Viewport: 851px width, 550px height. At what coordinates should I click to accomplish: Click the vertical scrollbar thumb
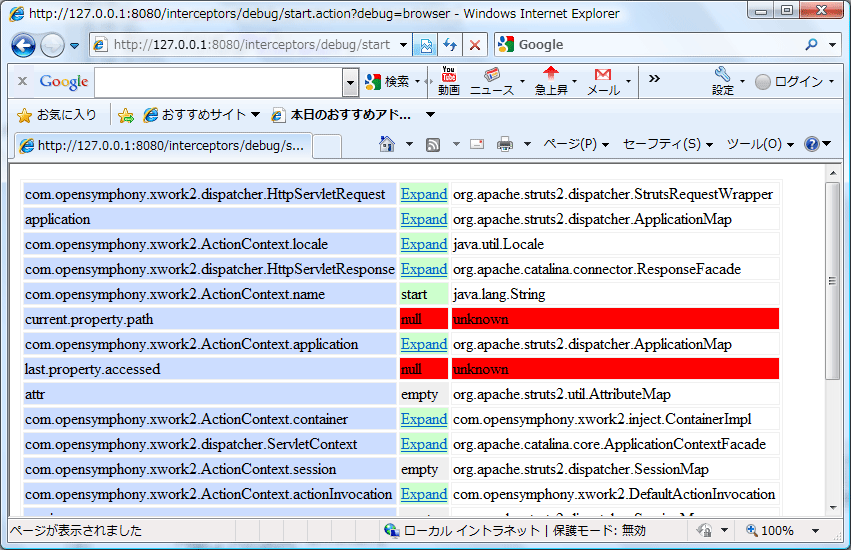point(833,281)
